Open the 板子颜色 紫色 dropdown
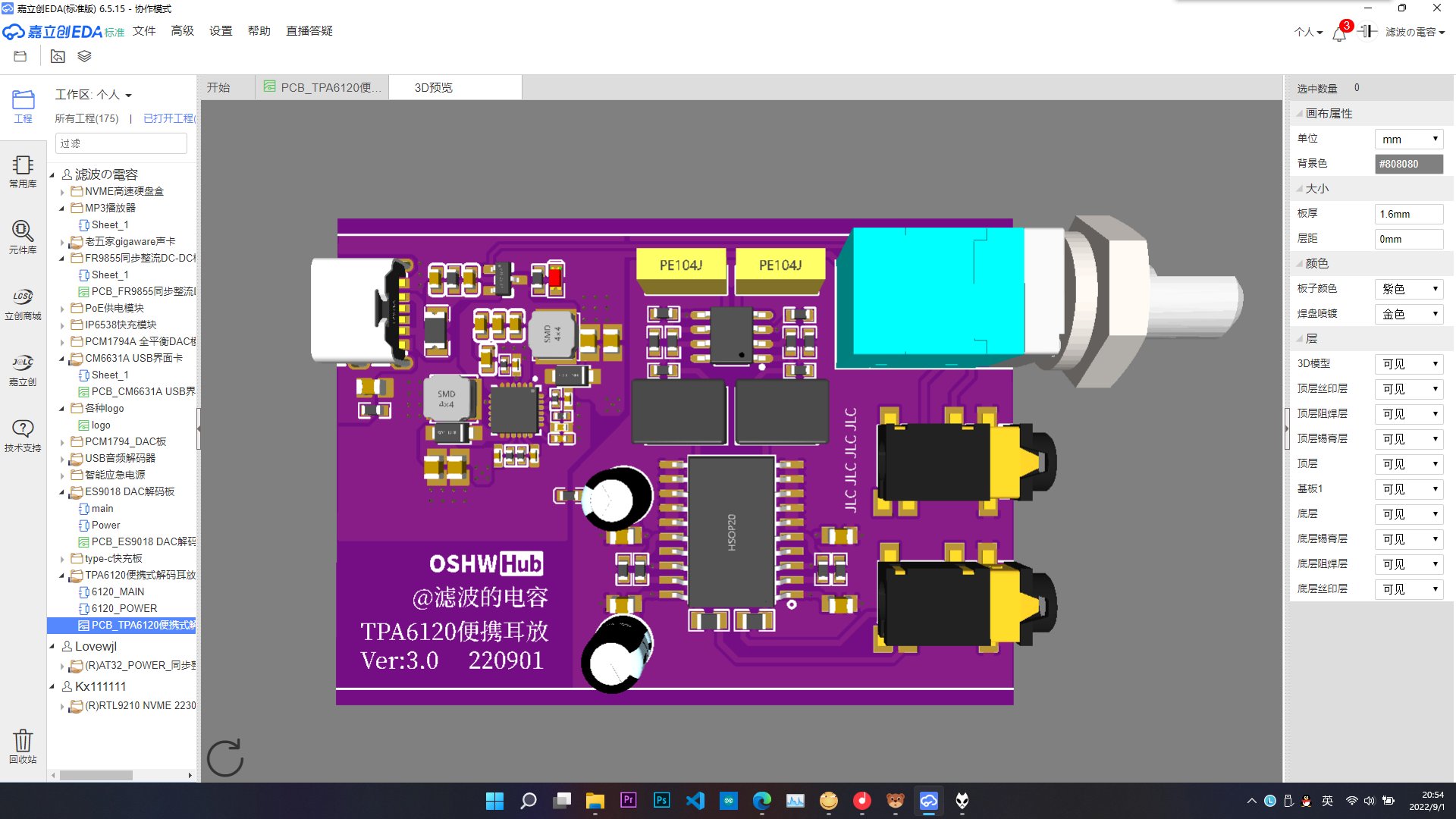 (x=1408, y=289)
